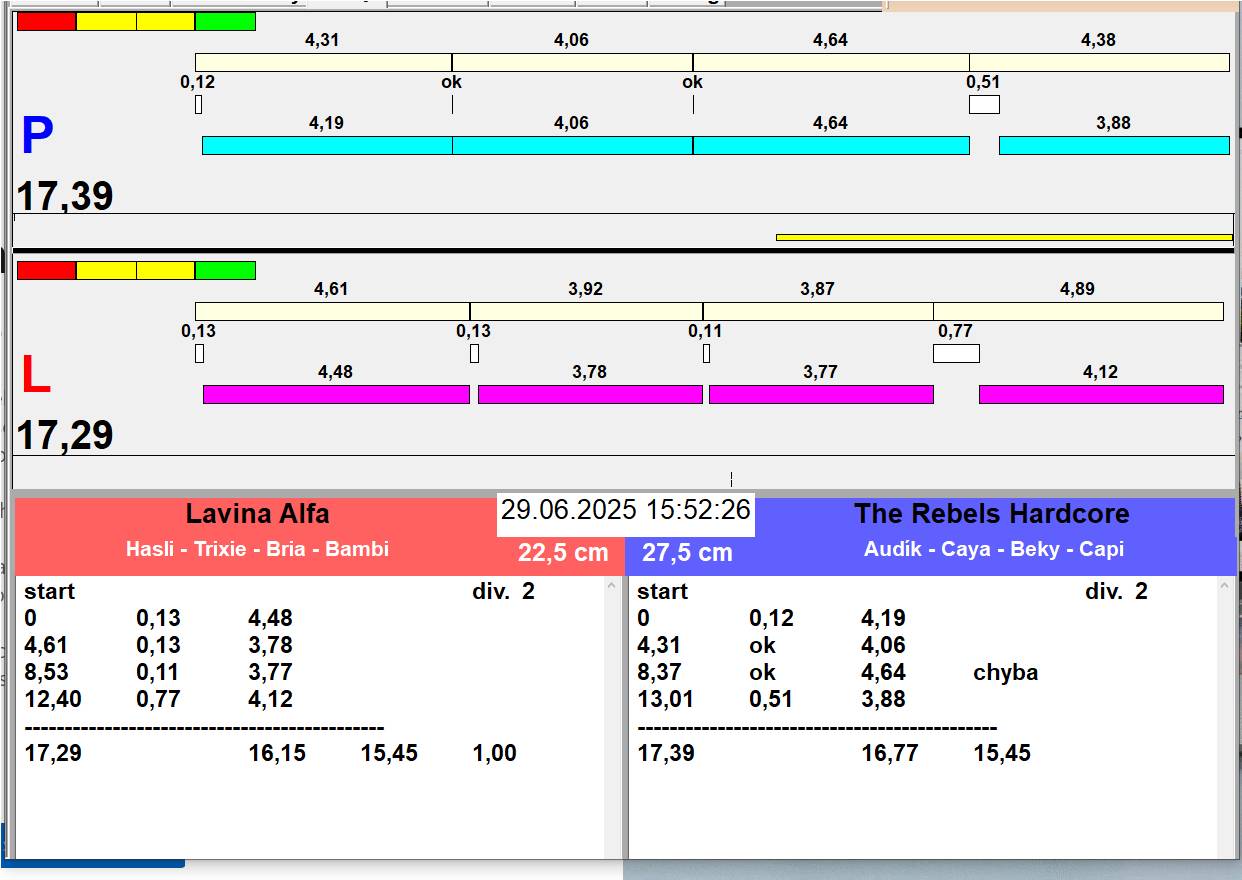Click the 22,5 cm jump height label
This screenshot has width=1242, height=880.
coord(563,553)
